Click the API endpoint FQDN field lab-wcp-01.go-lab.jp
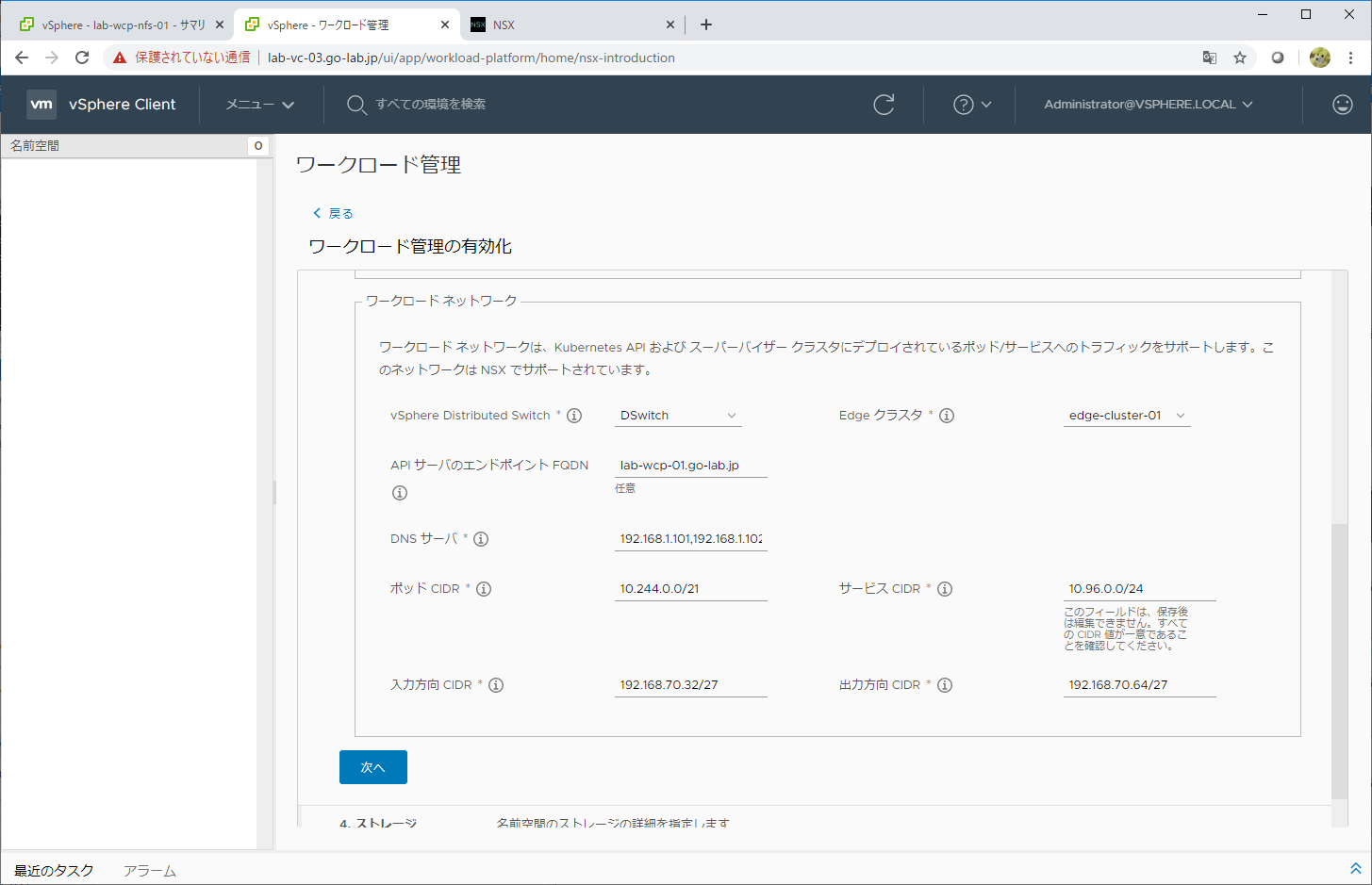Viewport: 1372px width, 885px height. coord(691,466)
